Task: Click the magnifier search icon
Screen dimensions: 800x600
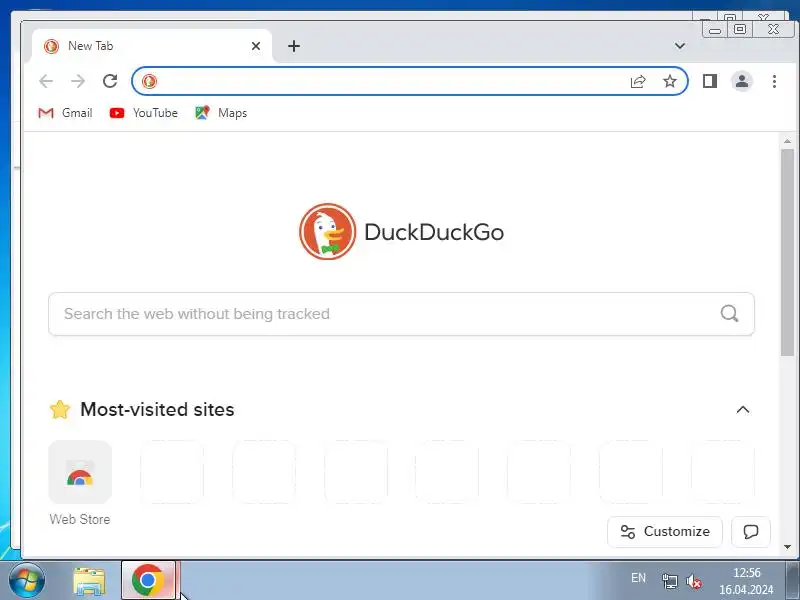Action: [x=730, y=313]
